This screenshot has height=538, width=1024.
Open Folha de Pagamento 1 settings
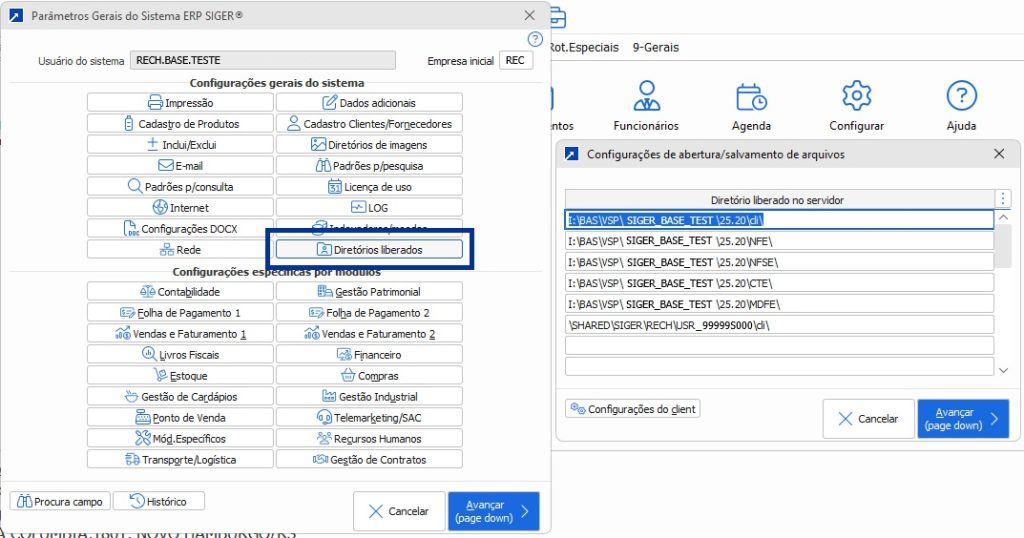[x=180, y=312]
